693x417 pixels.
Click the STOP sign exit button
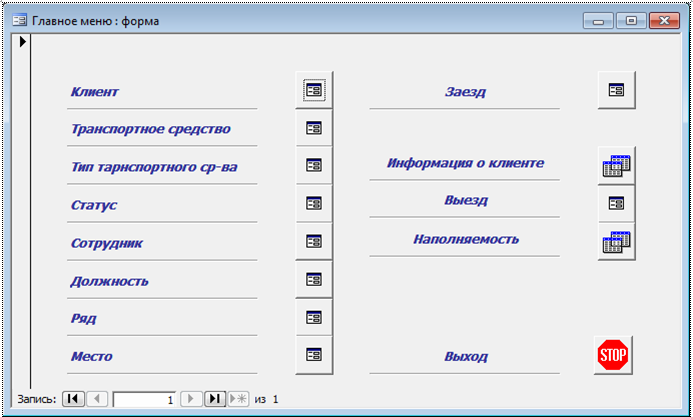(613, 355)
